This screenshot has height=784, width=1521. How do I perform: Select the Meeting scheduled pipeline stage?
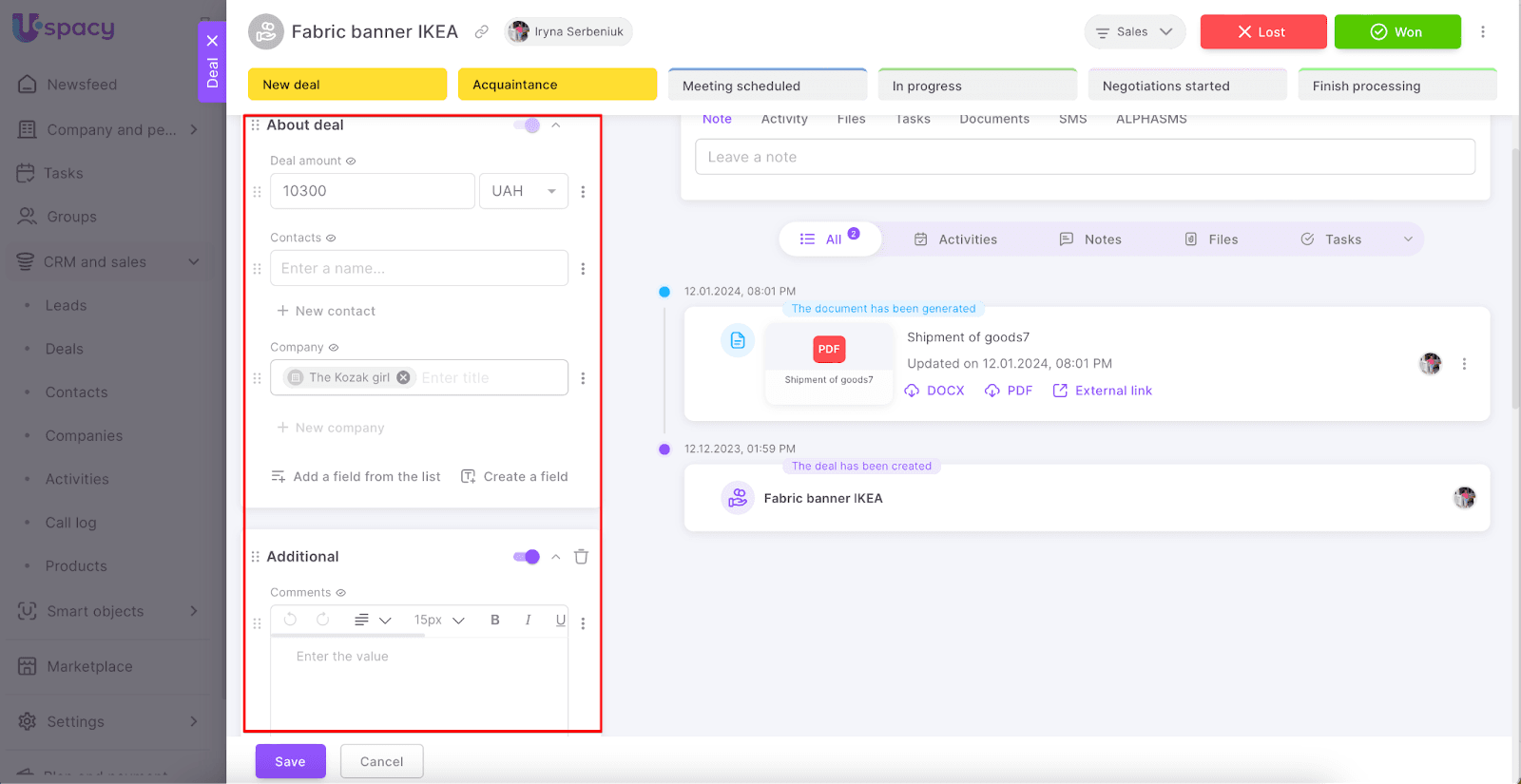[x=767, y=86]
